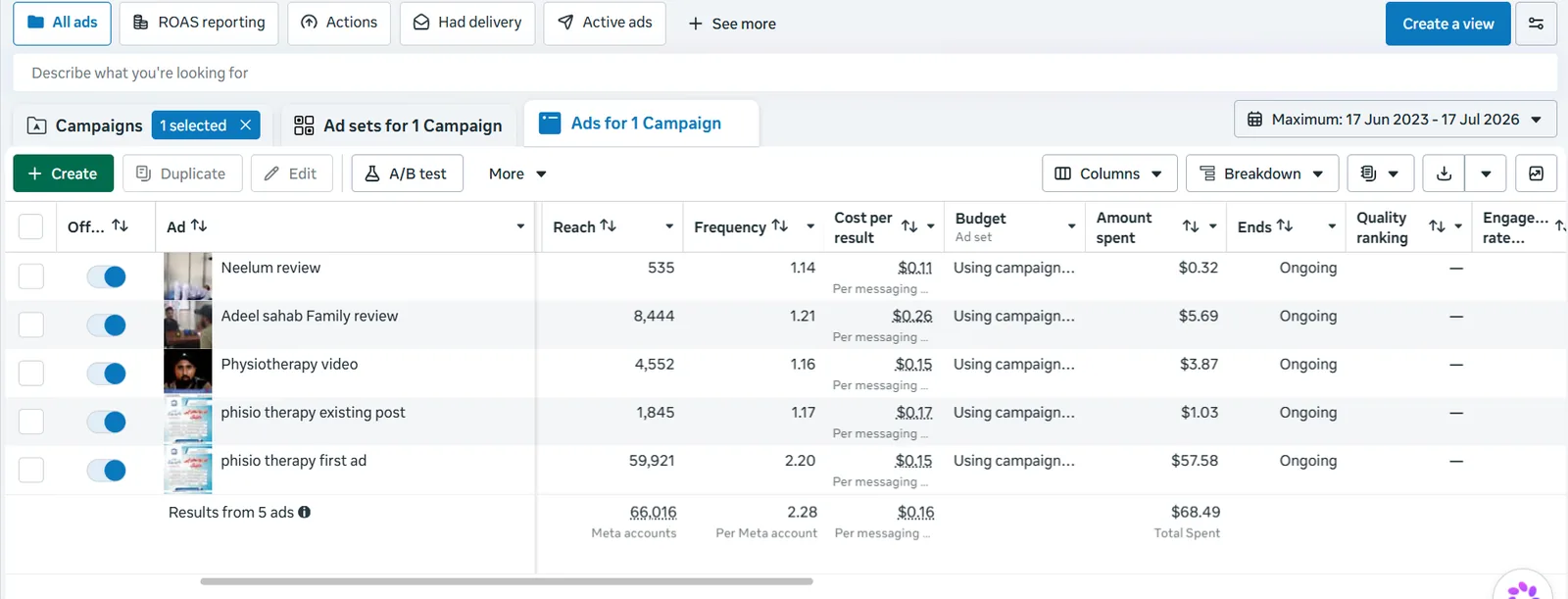Image resolution: width=1568 pixels, height=599 pixels.
Task: Switch to the Had delivery view
Action: (467, 23)
